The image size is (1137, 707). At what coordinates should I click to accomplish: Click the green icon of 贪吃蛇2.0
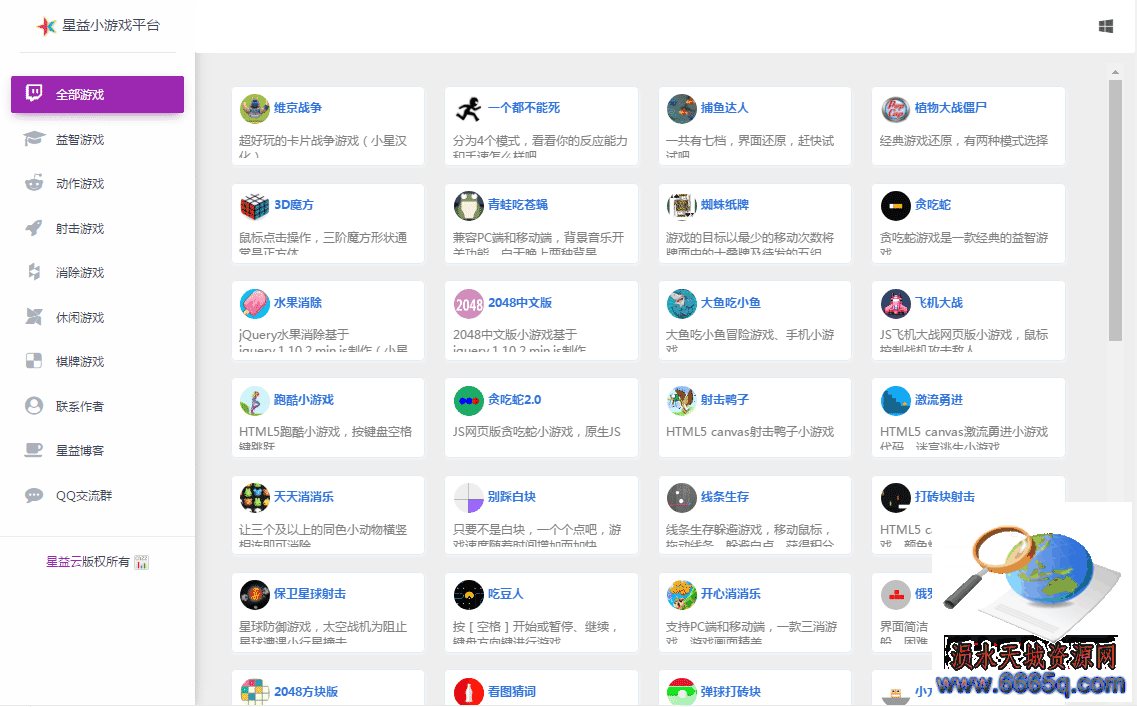point(468,401)
